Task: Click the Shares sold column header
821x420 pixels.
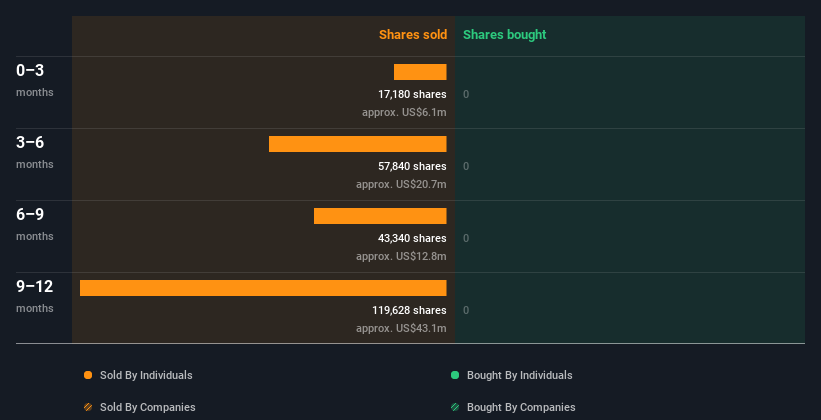Action: pyautogui.click(x=413, y=35)
